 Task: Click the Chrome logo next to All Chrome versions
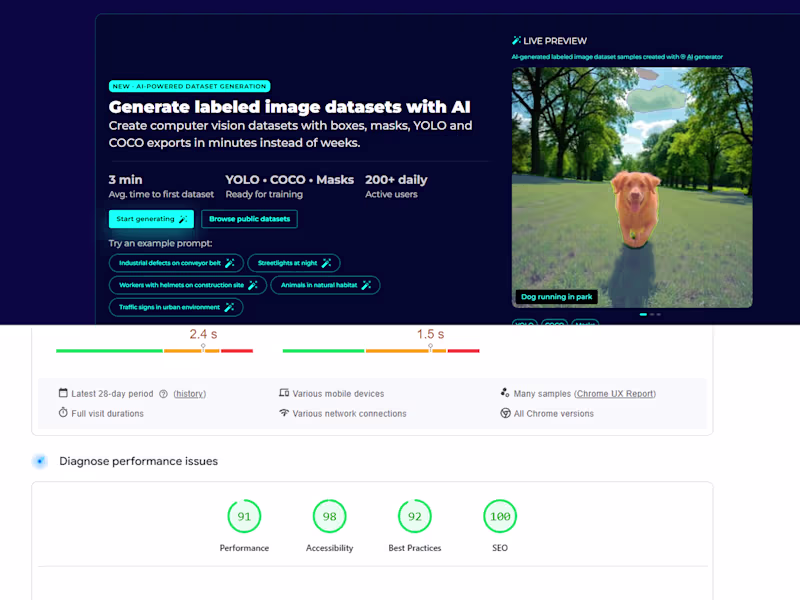[505, 413]
